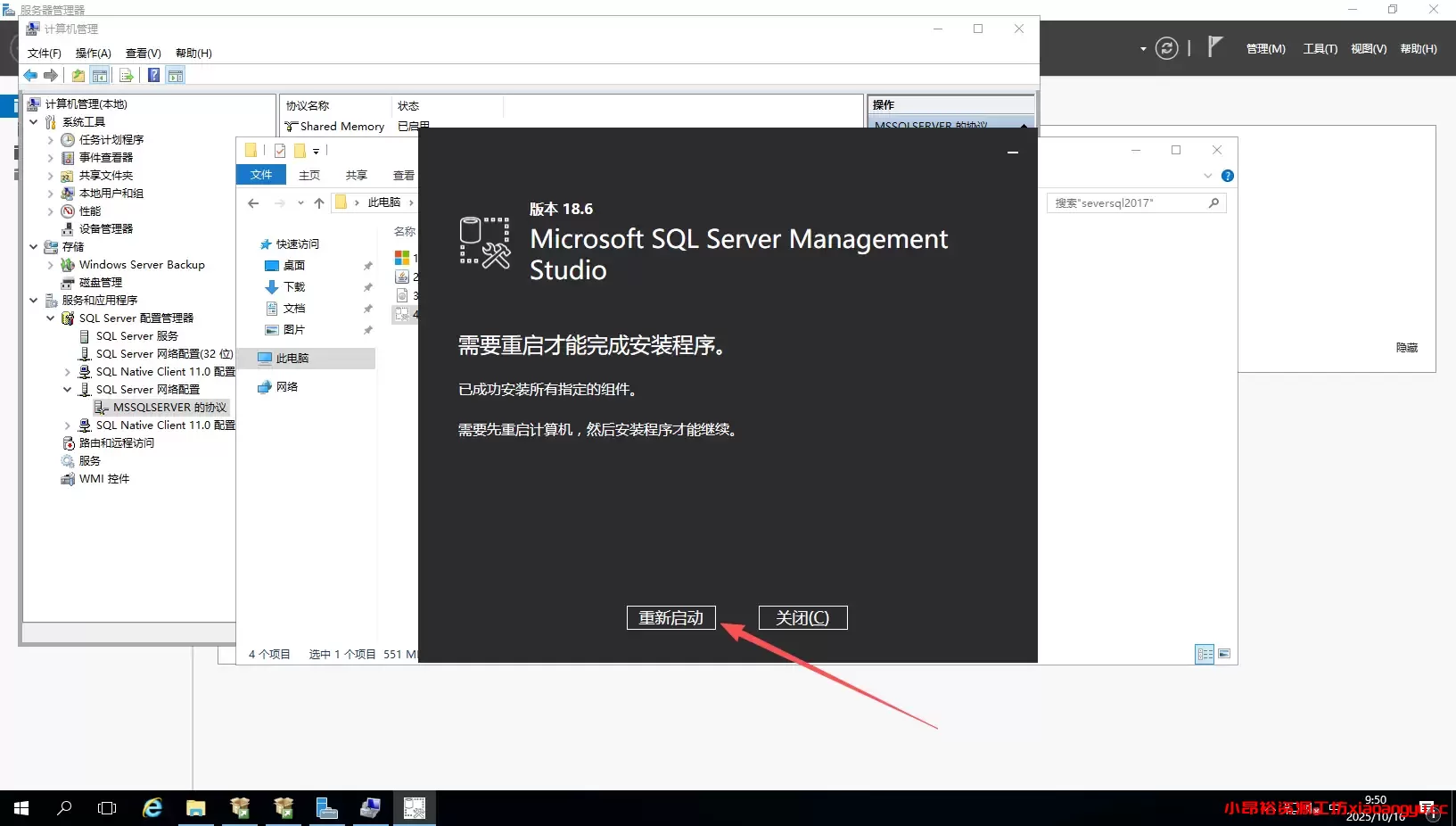The height and width of the screenshot is (826, 1456).
Task: Click the 重新启动 restart button
Action: tap(670, 618)
